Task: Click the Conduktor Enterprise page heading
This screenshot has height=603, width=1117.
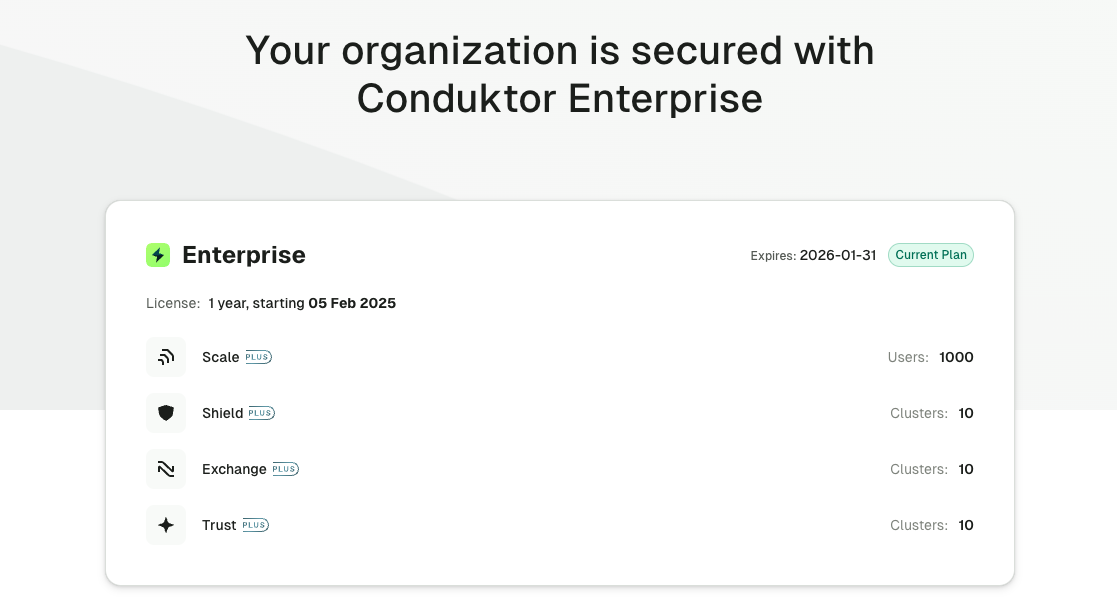Action: click(560, 74)
